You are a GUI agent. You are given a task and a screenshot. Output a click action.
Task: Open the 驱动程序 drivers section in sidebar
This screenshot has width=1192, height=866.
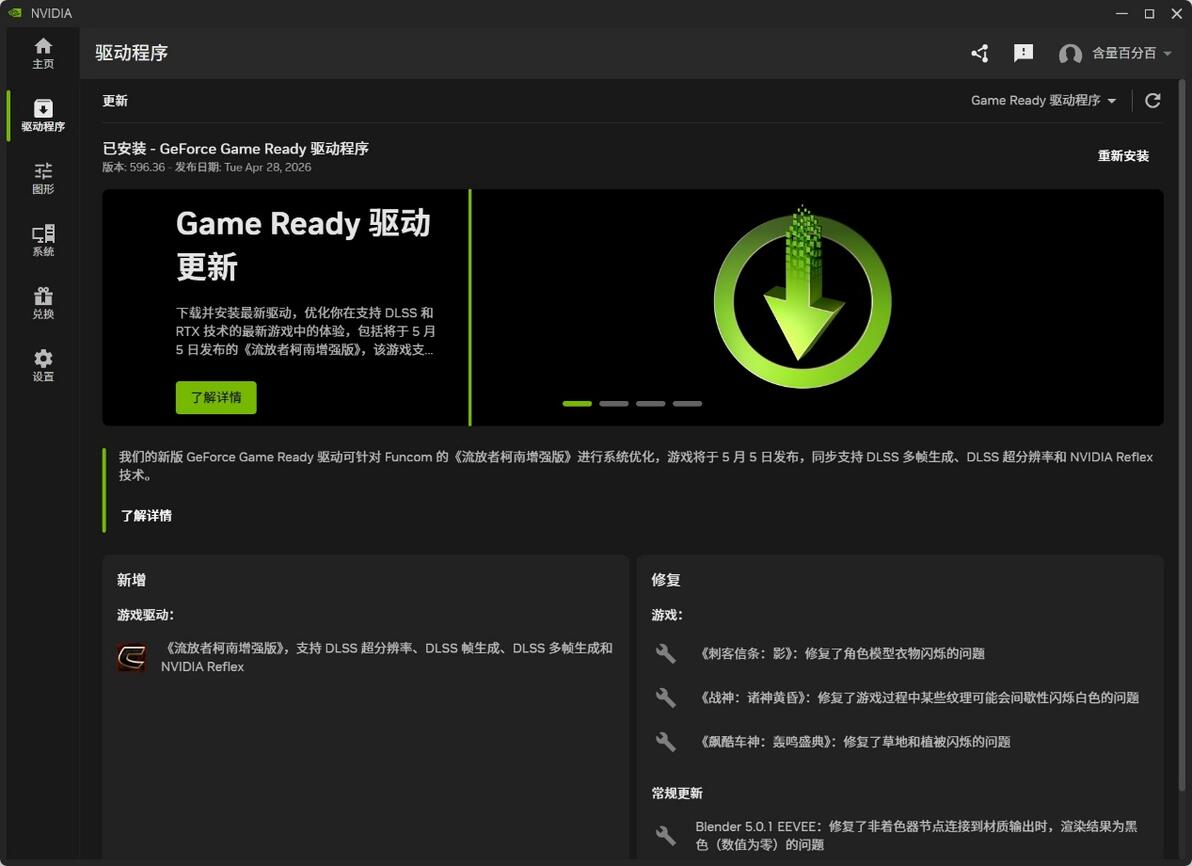click(43, 116)
